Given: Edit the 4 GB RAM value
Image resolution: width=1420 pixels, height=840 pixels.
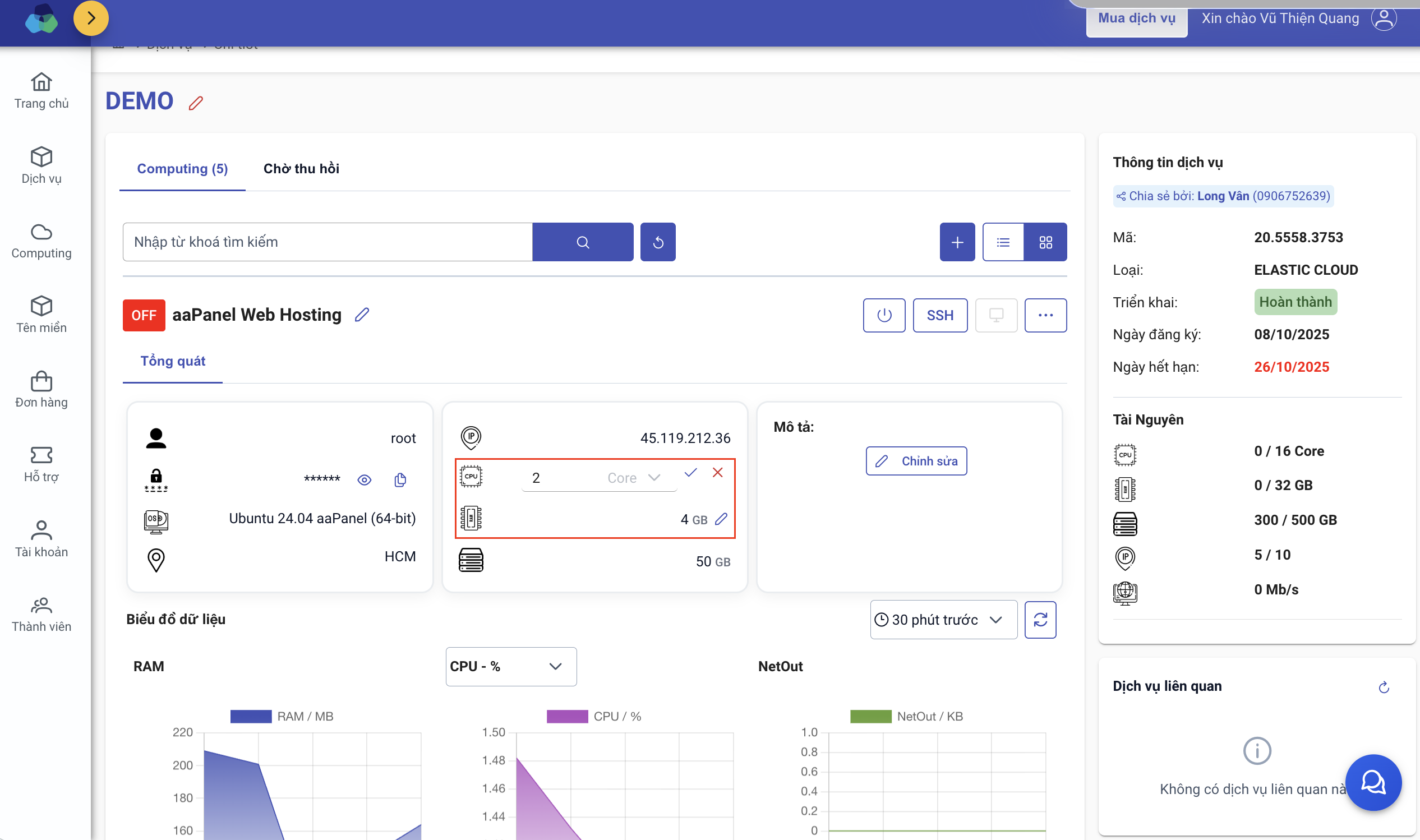Looking at the screenshot, I should [721, 519].
